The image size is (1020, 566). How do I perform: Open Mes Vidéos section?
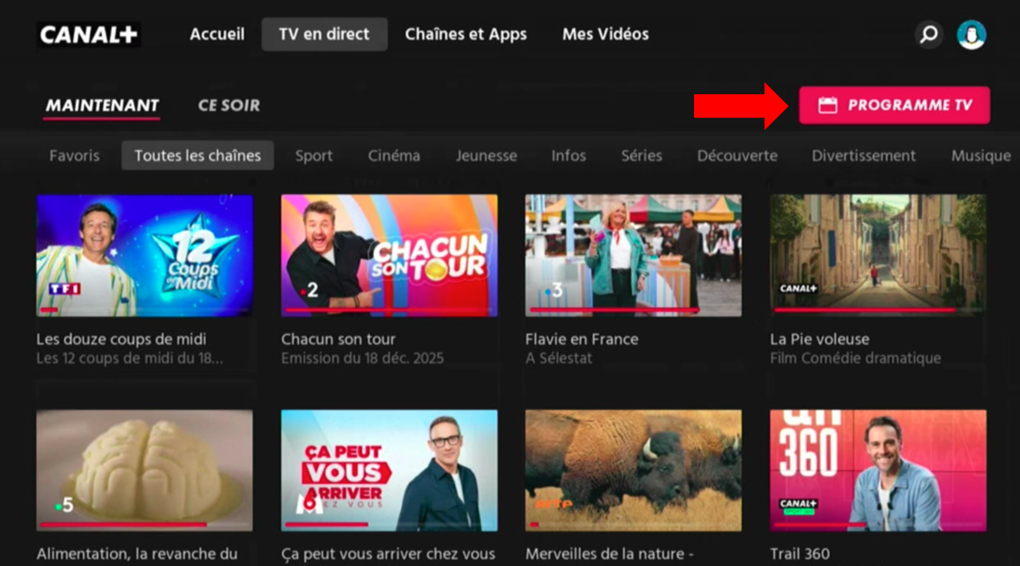pos(605,34)
